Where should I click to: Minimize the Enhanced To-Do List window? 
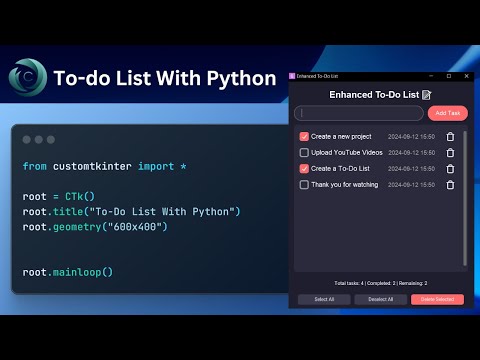point(431,76)
